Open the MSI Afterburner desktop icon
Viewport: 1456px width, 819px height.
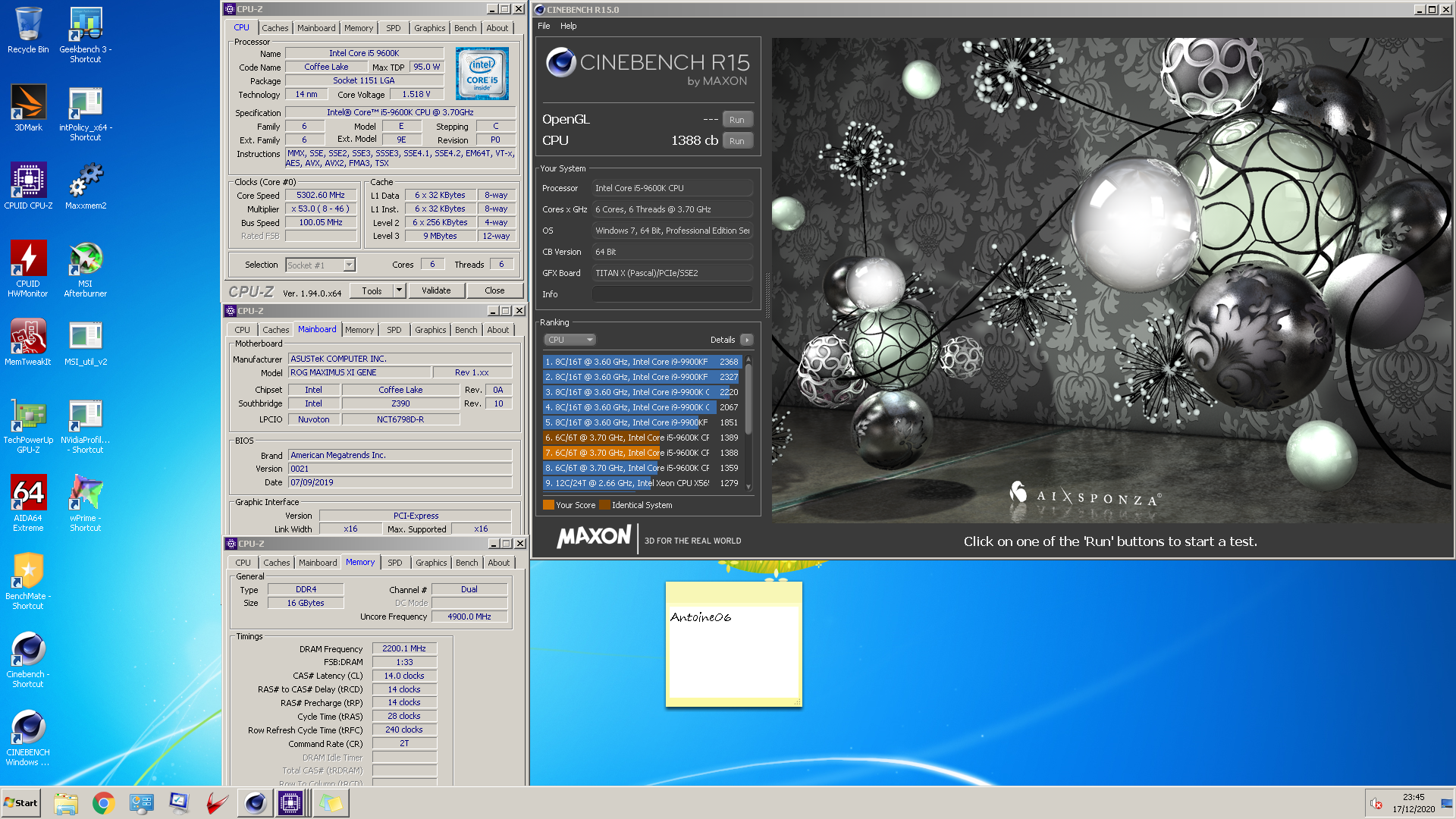pos(86,268)
